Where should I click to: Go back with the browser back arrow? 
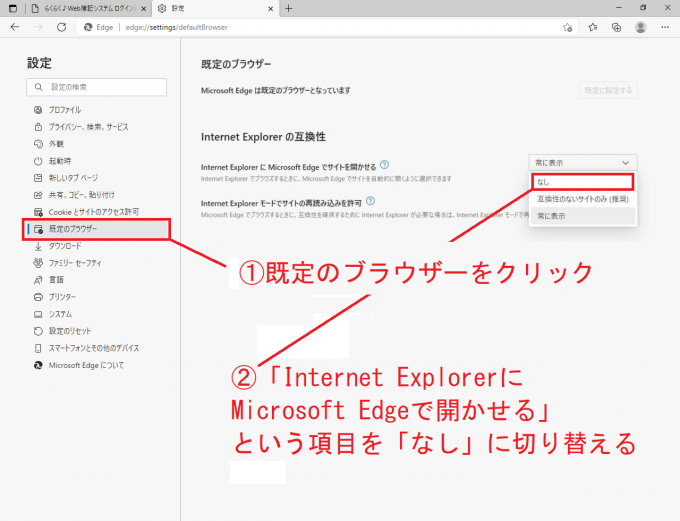point(15,27)
